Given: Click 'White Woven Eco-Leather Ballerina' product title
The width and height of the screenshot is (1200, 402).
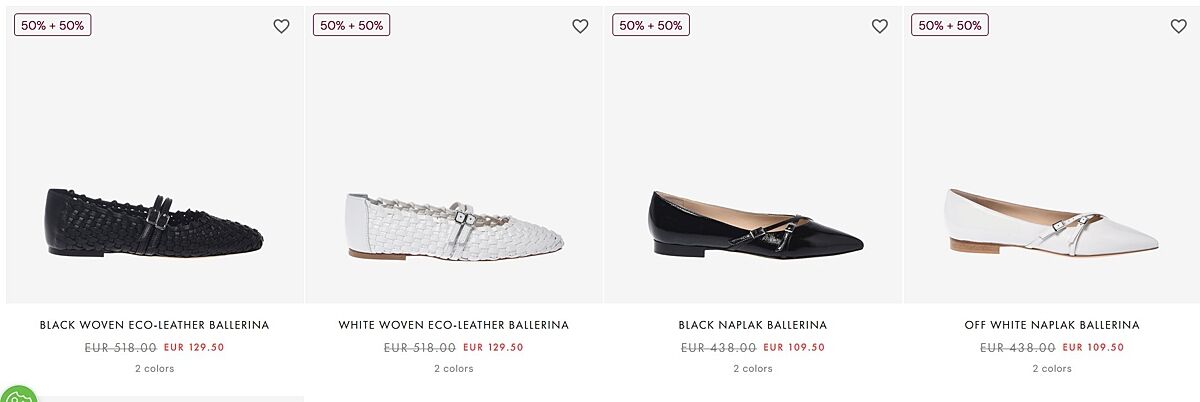Looking at the screenshot, I should 454,325.
